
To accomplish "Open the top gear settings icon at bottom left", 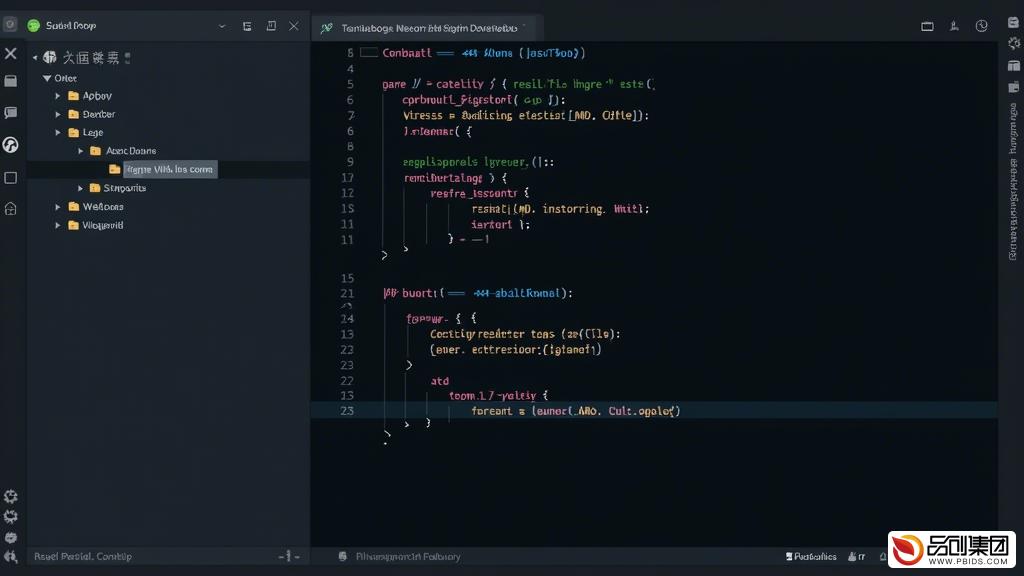I will pyautogui.click(x=10, y=496).
